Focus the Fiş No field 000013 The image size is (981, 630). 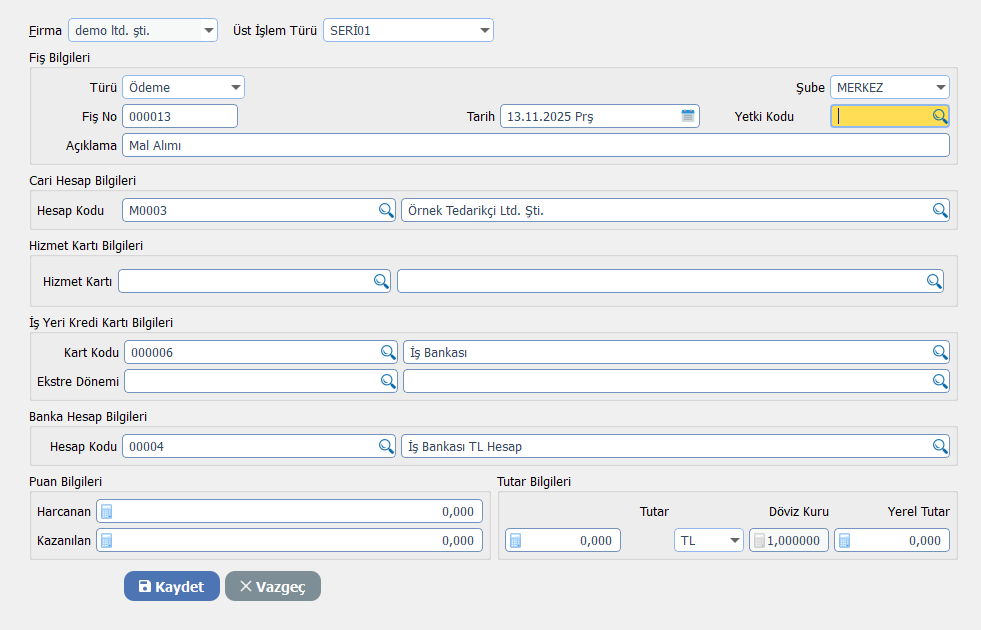[x=180, y=117]
